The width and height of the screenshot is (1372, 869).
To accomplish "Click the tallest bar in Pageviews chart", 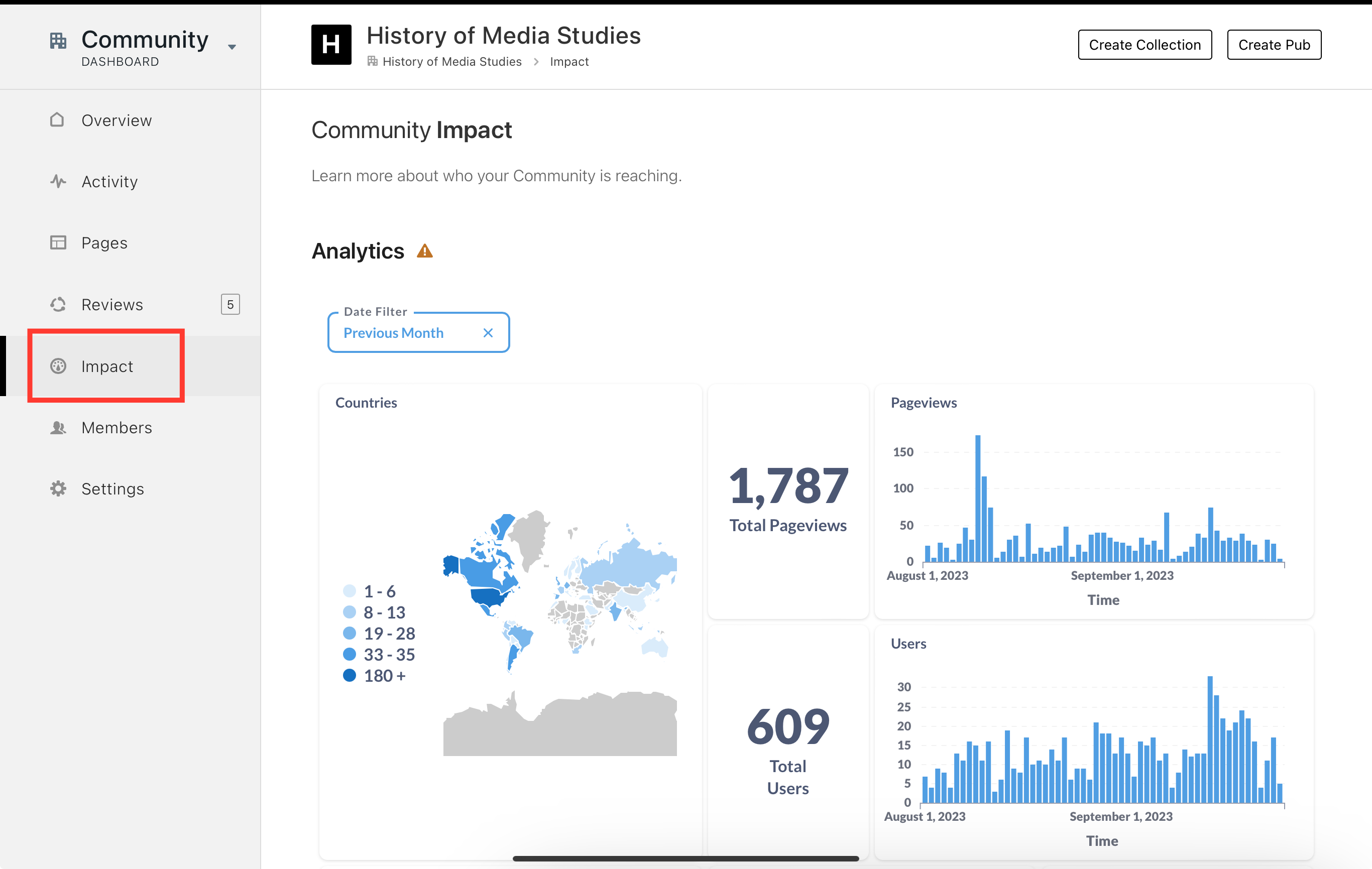I will coord(978,498).
